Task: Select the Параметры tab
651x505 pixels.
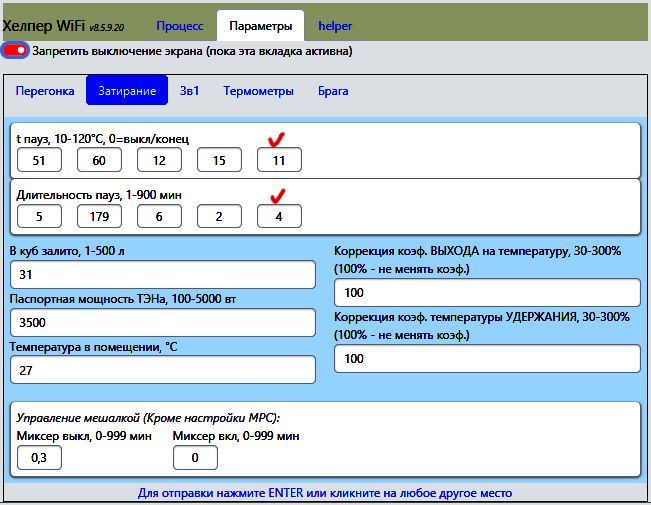Action: tap(260, 26)
